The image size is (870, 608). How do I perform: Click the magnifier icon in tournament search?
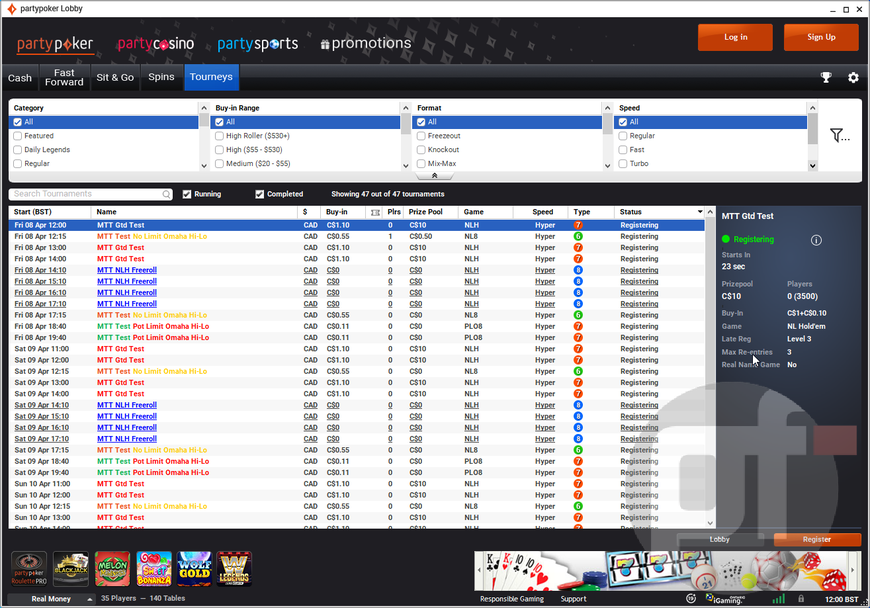(166, 194)
